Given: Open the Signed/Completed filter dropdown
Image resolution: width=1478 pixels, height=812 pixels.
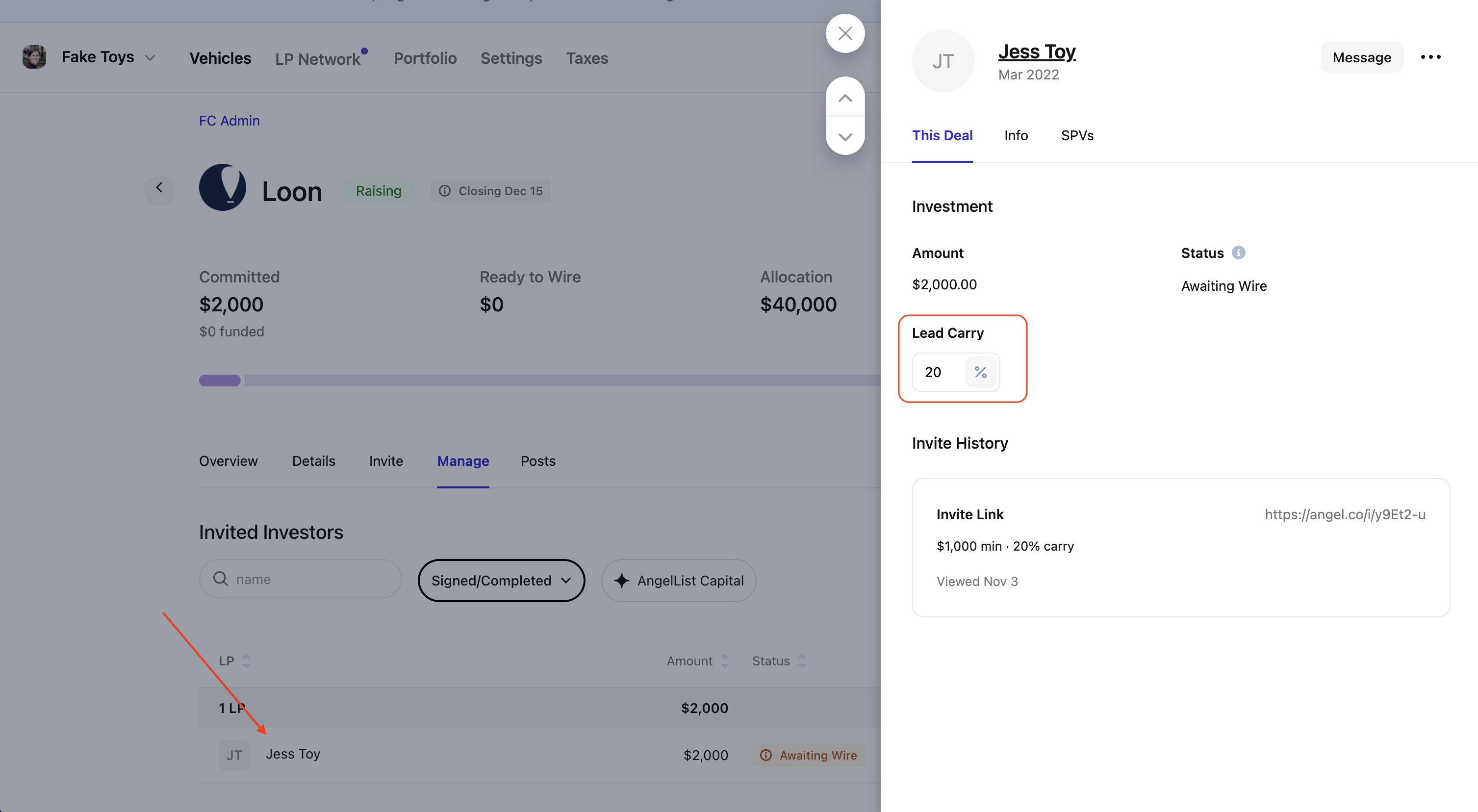Looking at the screenshot, I should tap(501, 580).
